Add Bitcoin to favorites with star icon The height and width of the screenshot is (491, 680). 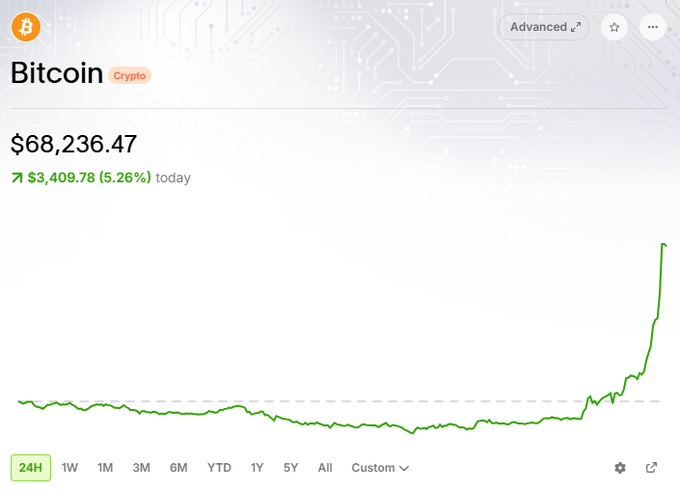[614, 27]
